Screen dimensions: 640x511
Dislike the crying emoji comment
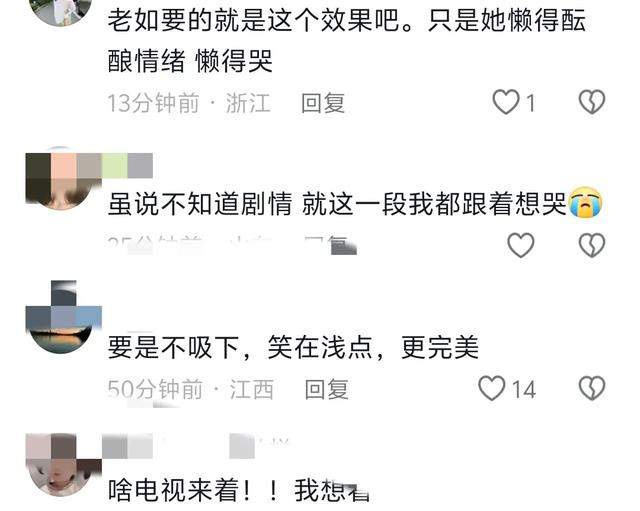pos(592,245)
